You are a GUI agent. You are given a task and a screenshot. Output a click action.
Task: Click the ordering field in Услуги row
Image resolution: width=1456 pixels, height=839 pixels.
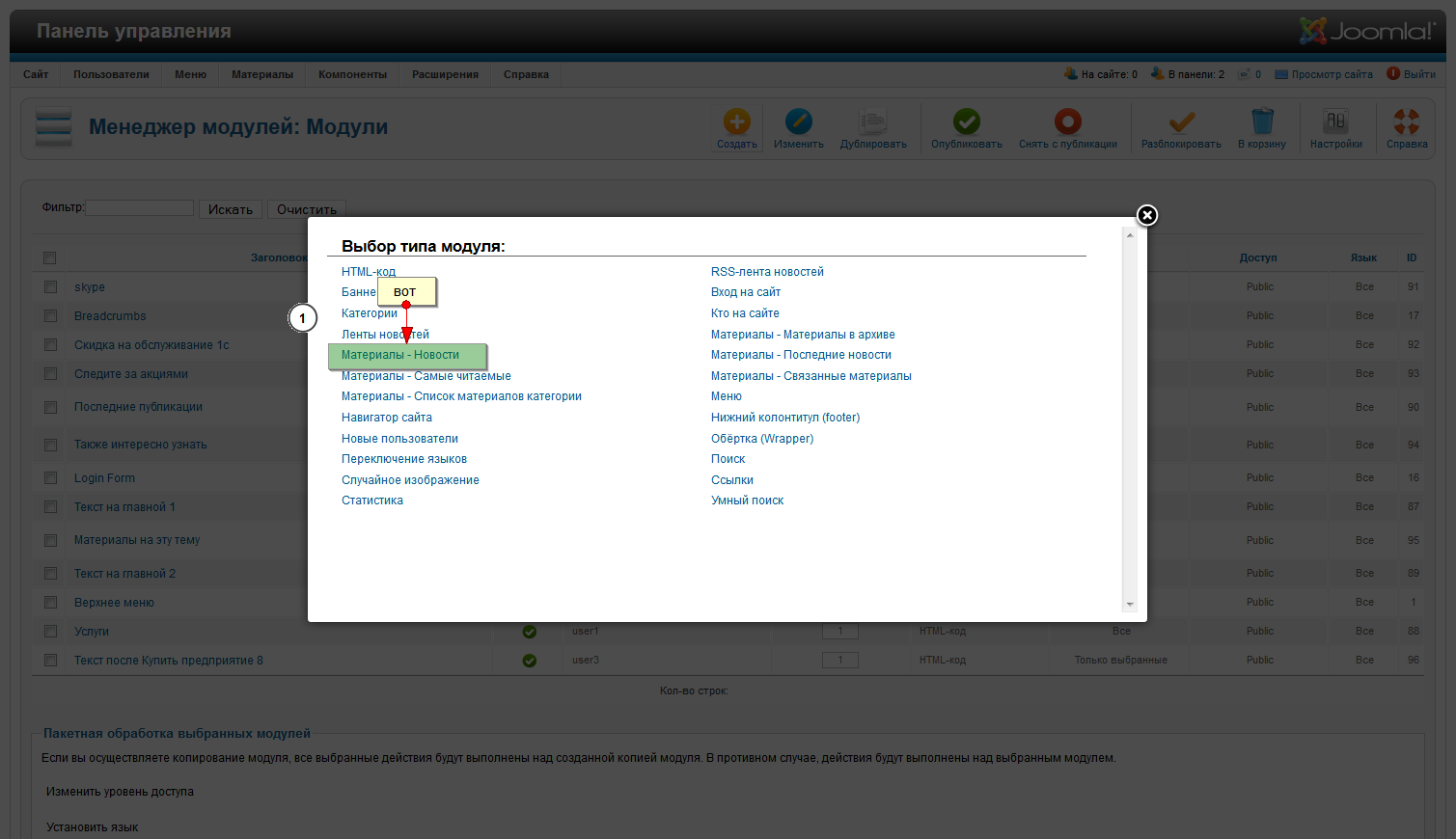840,632
